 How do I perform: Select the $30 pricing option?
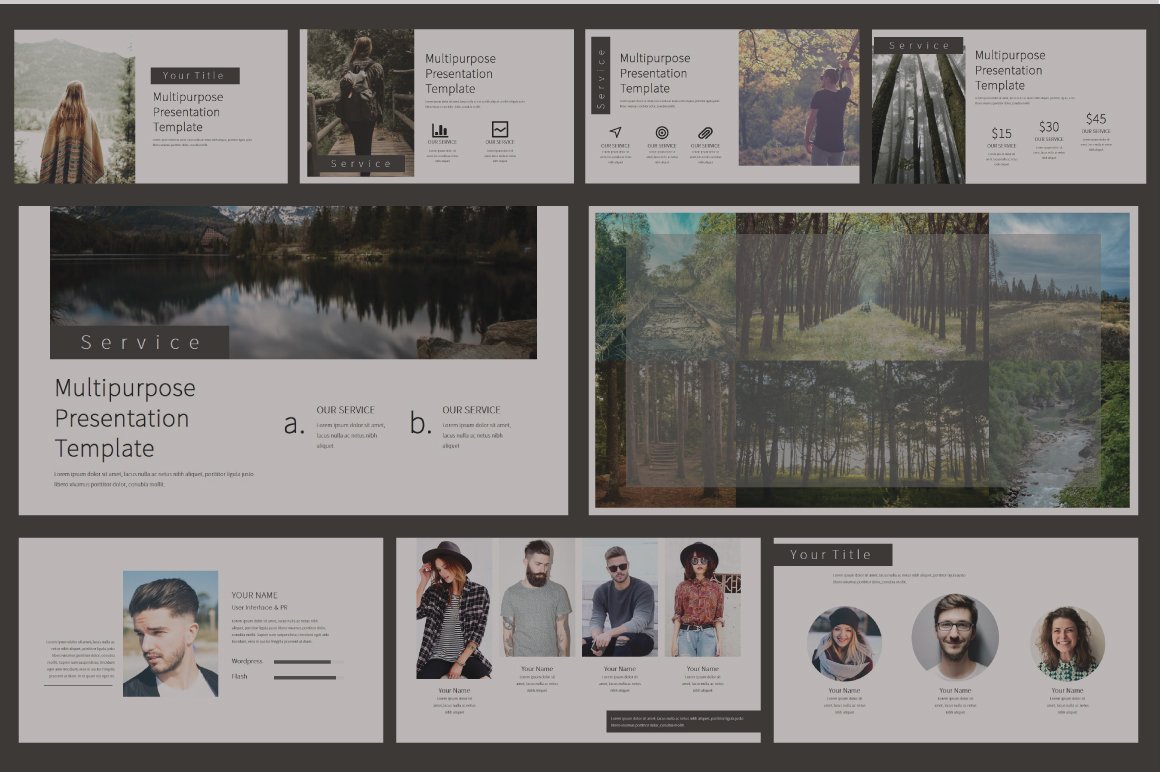(1051, 125)
